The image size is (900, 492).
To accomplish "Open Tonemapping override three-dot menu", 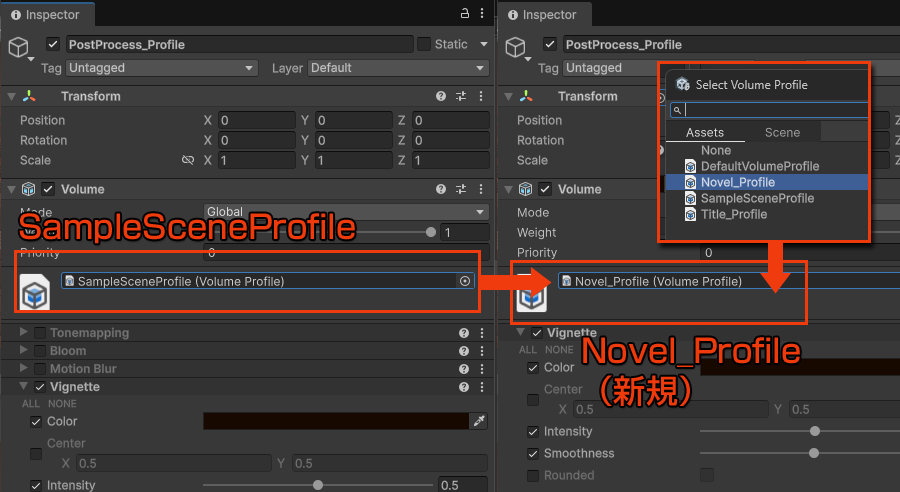I will pos(483,333).
